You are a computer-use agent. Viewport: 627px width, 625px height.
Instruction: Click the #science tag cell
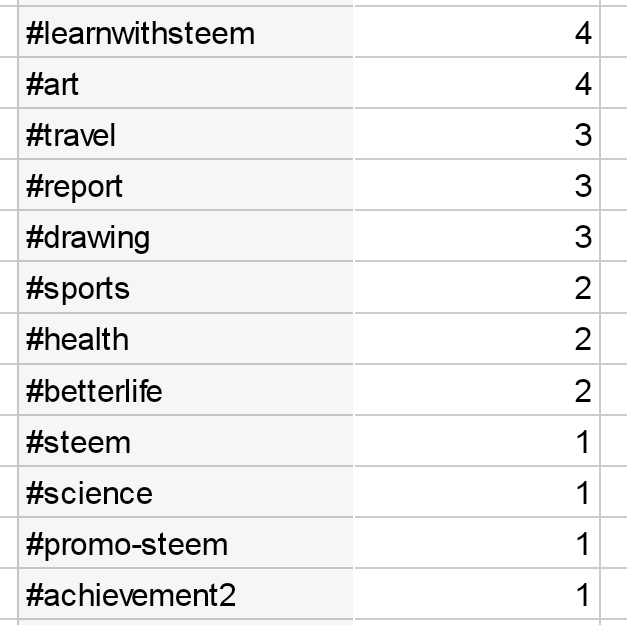pos(185,493)
